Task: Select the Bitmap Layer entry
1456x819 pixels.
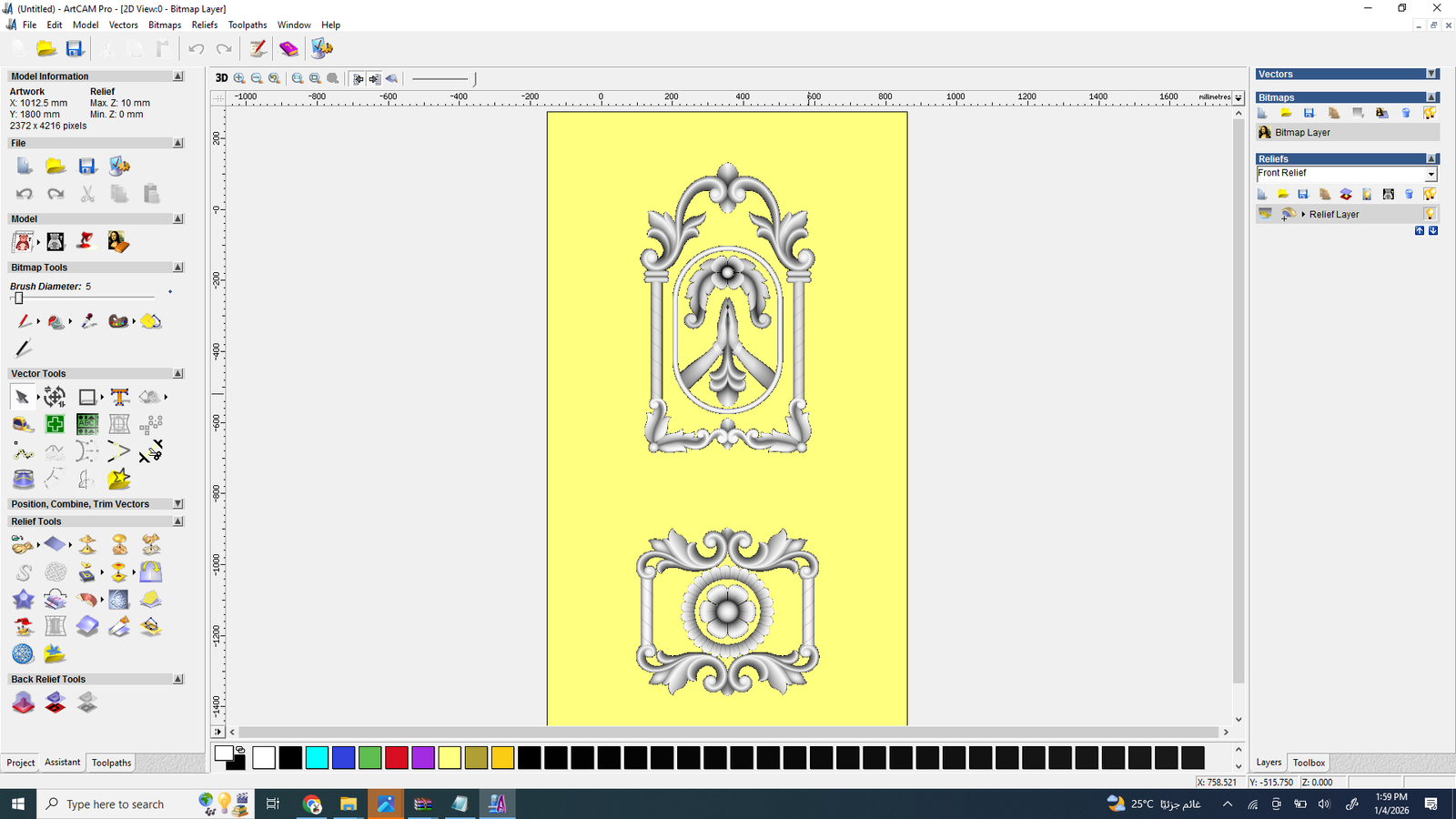Action: [x=1301, y=133]
